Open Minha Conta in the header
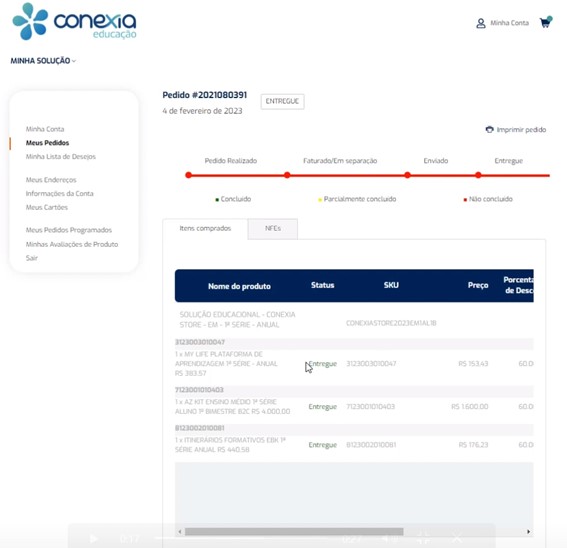The image size is (567, 548). [510, 23]
